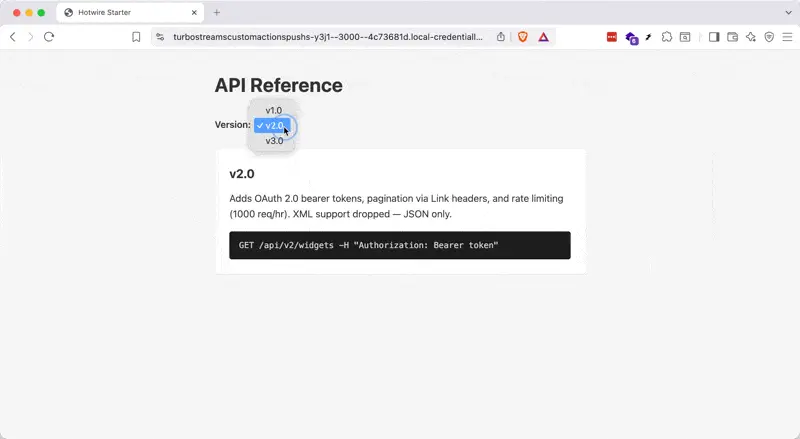The height and width of the screenshot is (439, 800).
Task: Click the v2.0 card heading
Action: coord(242,174)
